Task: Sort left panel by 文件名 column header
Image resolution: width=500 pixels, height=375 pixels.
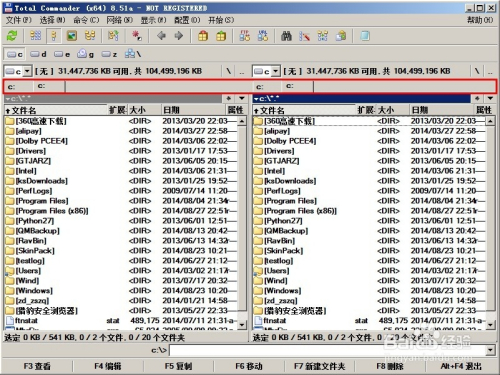Action: (56, 110)
